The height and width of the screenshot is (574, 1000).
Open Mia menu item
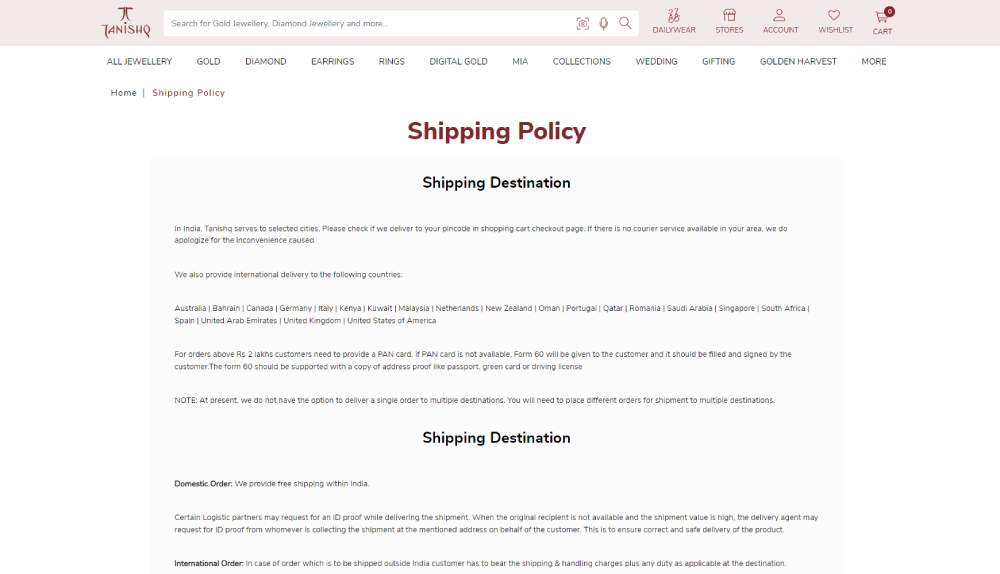520,61
